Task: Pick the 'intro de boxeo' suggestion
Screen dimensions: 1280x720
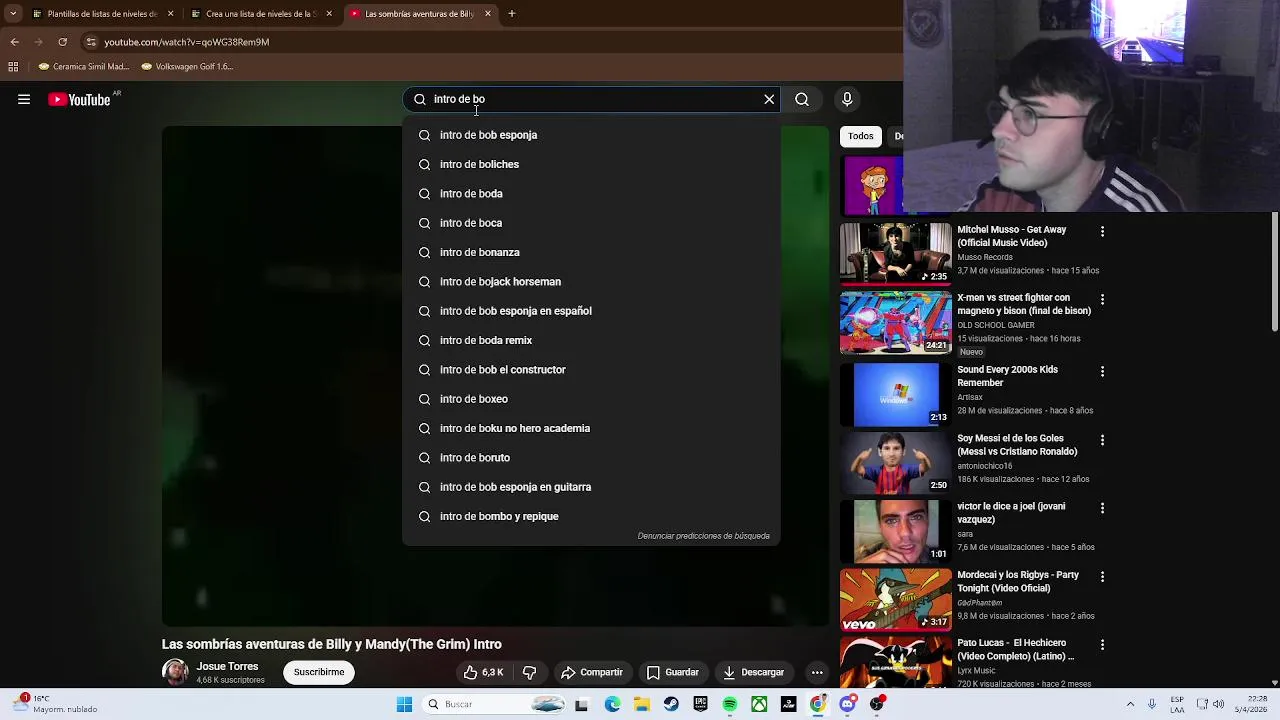Action: pos(591,399)
